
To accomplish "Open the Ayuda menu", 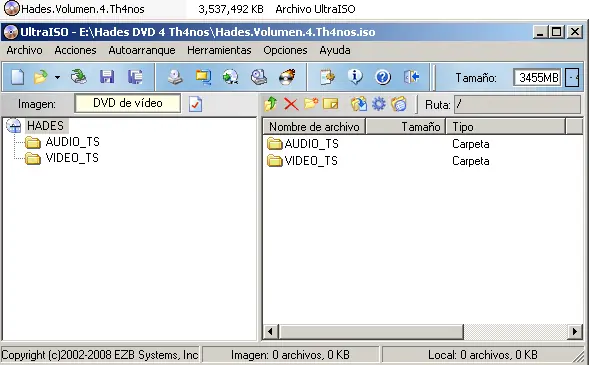I will coord(335,50).
